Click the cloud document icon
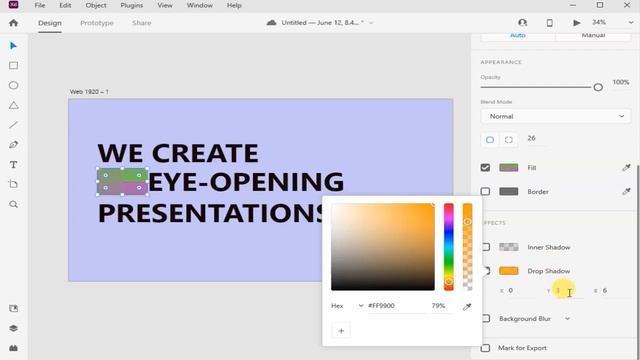This screenshot has height=360, width=640. (271, 23)
